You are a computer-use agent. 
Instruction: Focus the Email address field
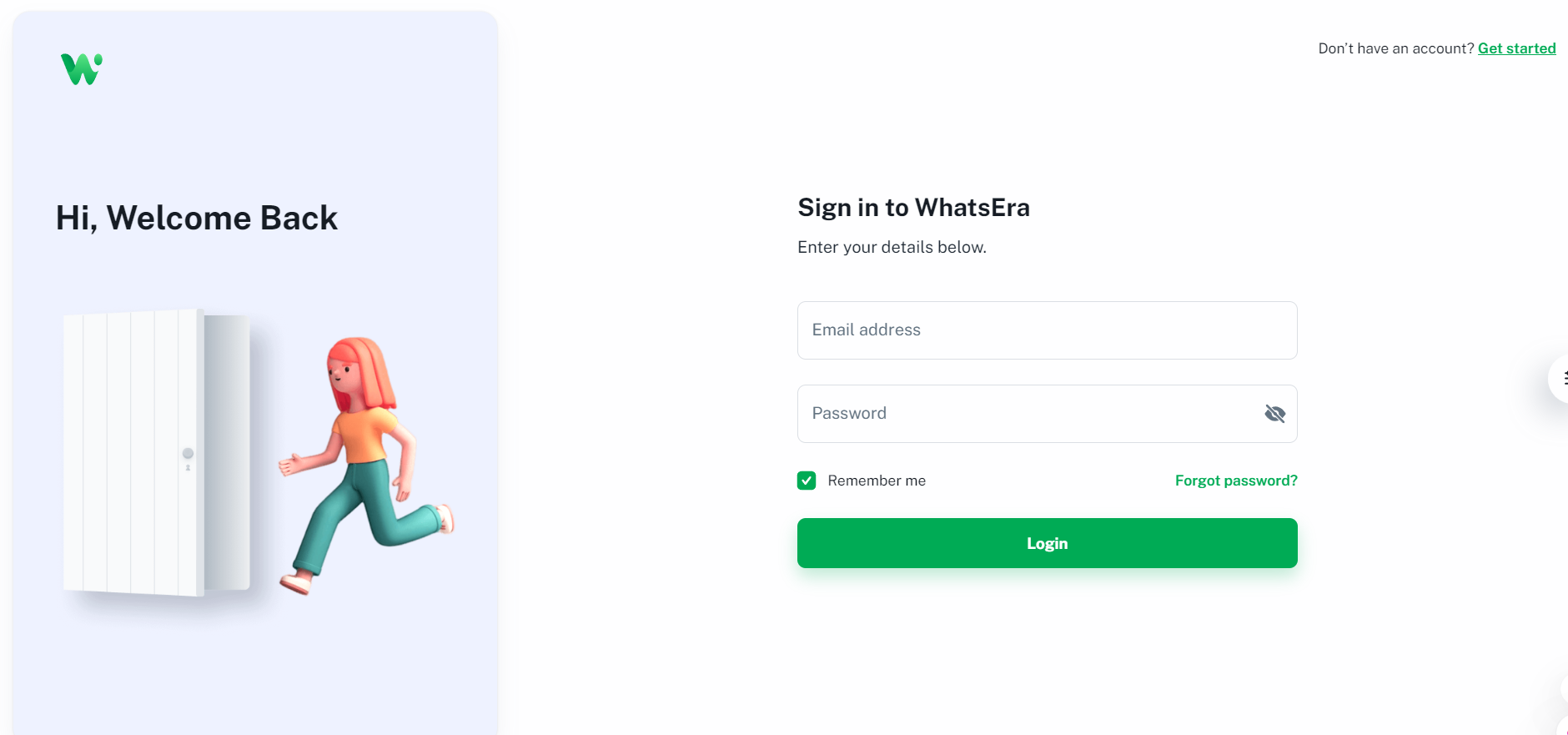1047,330
